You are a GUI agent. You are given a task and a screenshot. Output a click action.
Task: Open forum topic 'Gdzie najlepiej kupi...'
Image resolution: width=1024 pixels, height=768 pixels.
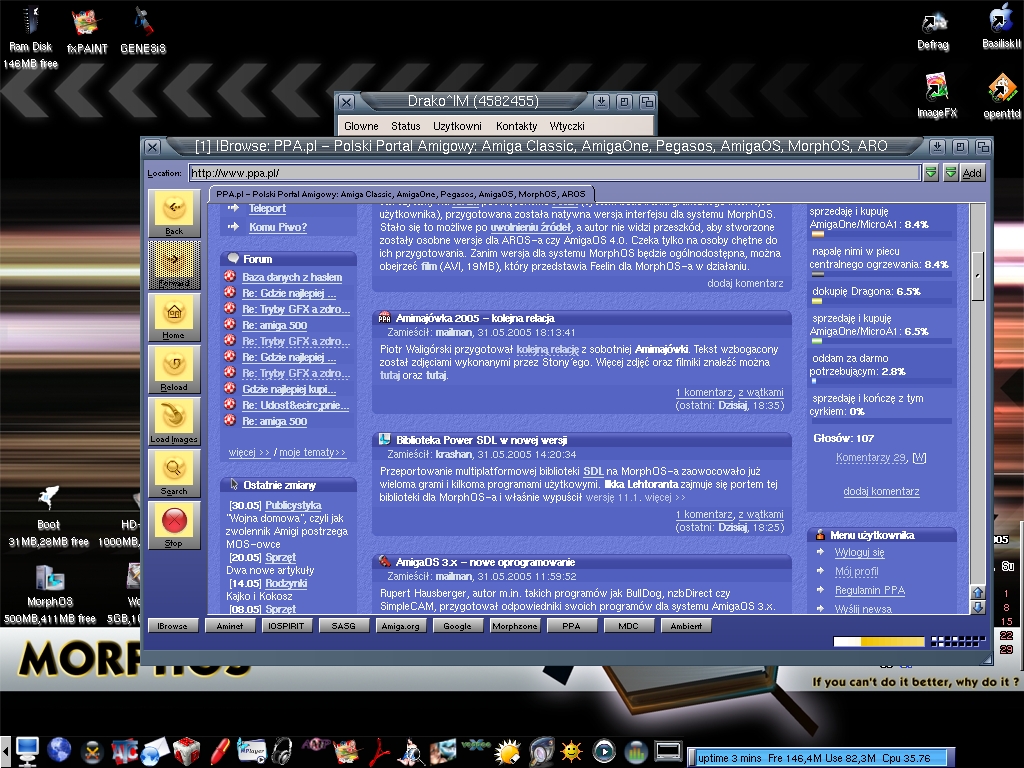pos(289,389)
